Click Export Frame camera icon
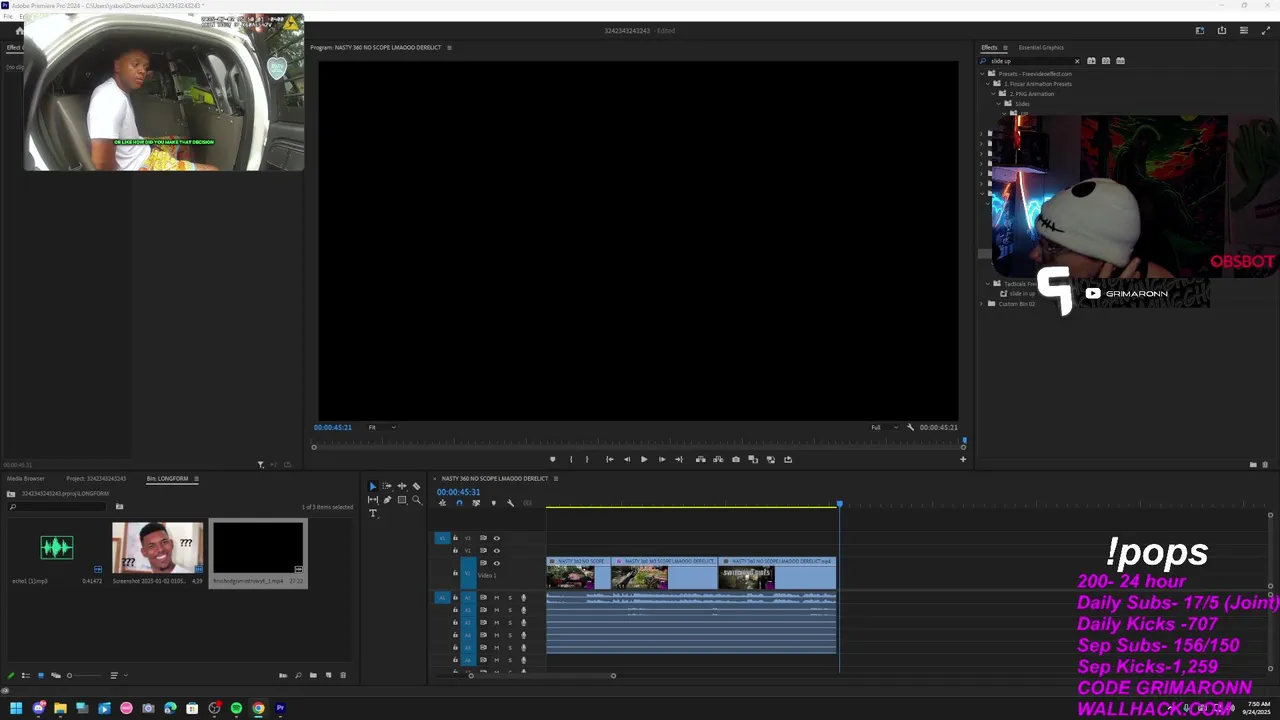1280x720 pixels. click(736, 460)
